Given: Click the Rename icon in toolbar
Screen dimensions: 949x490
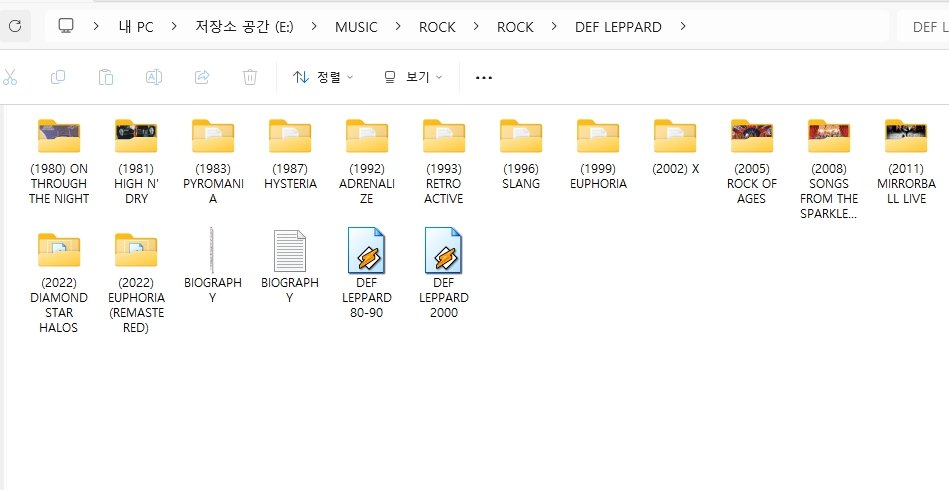Looking at the screenshot, I should coord(154,77).
